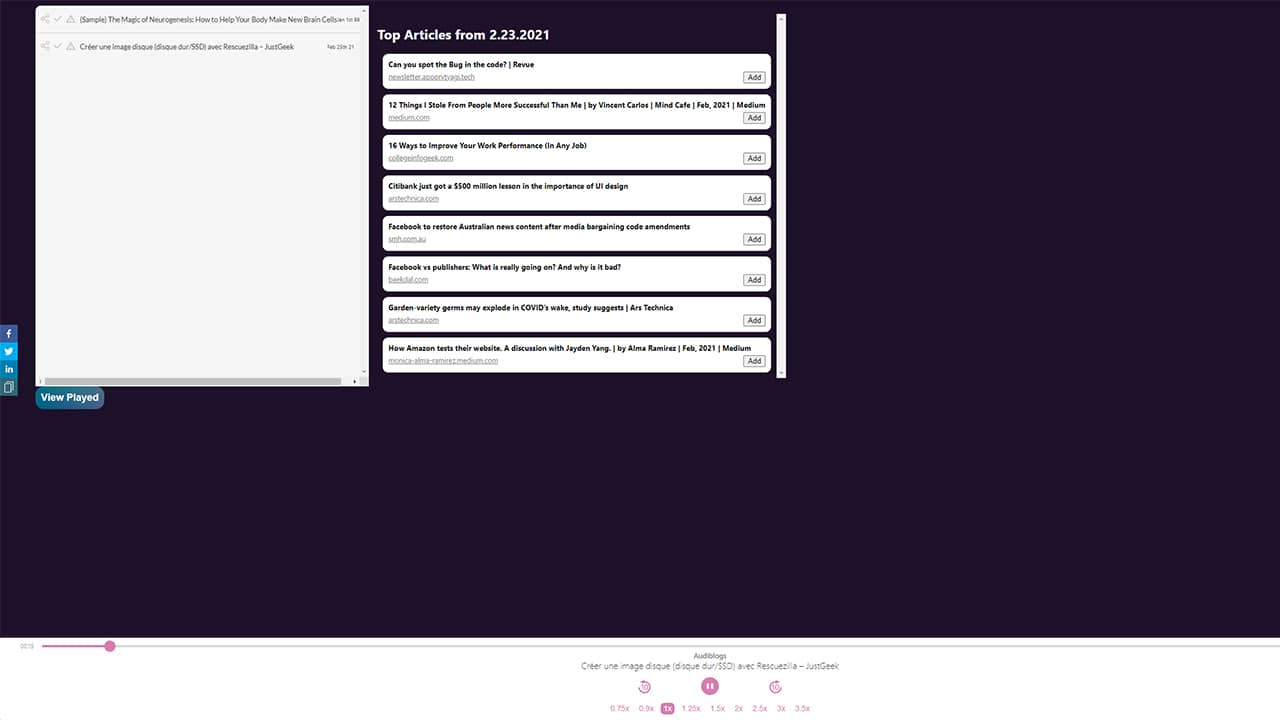Screen dimensions: 1280x720
Task: Skip forward 10 seconds
Action: [x=775, y=686]
